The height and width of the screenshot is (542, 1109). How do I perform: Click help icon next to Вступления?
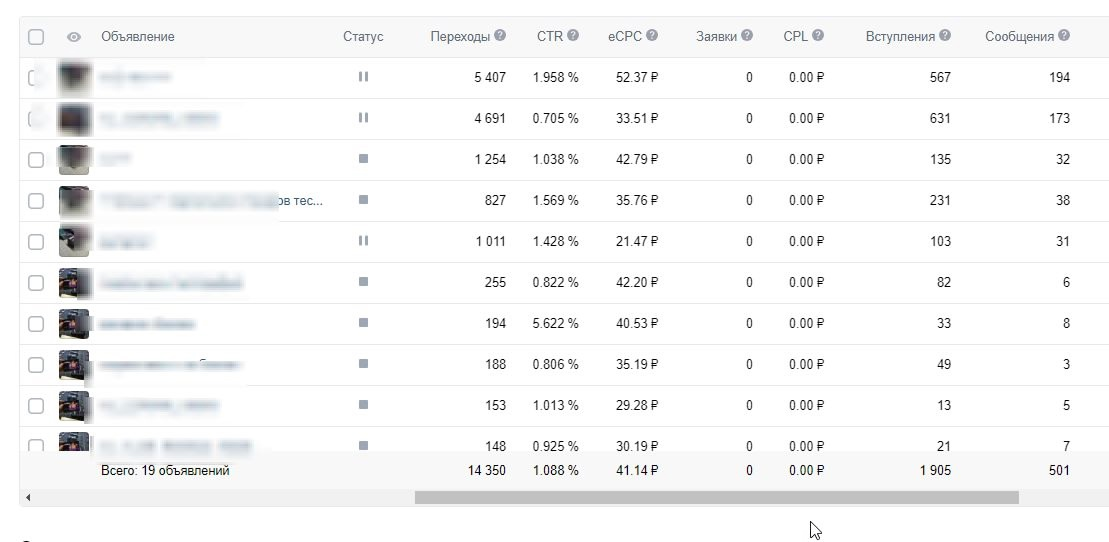[x=945, y=35]
